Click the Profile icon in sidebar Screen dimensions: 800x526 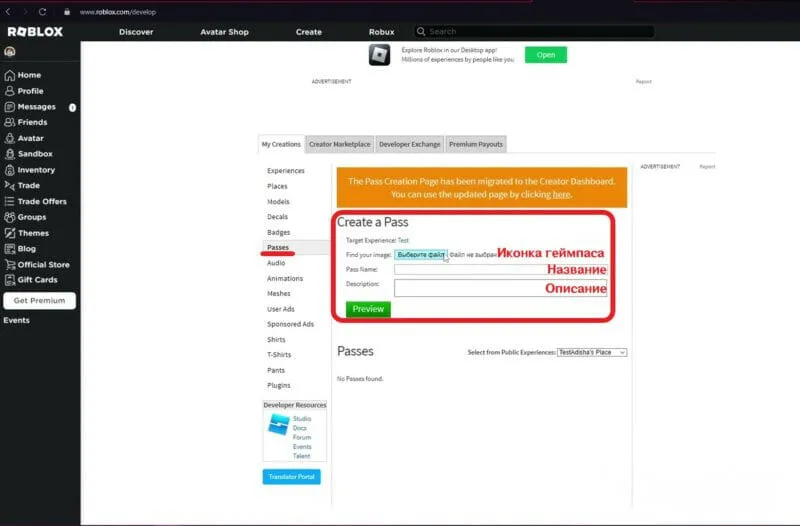[10, 91]
